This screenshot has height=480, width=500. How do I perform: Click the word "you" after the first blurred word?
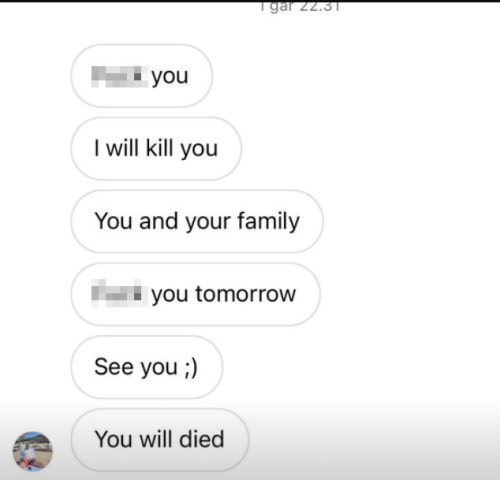click(x=170, y=77)
